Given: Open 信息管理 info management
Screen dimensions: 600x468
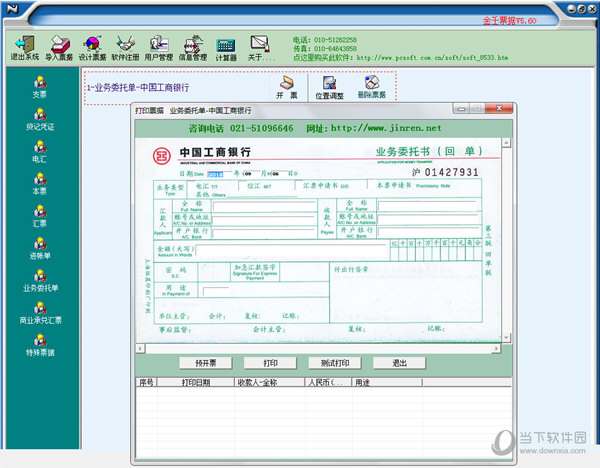Looking at the screenshot, I should tap(193, 48).
